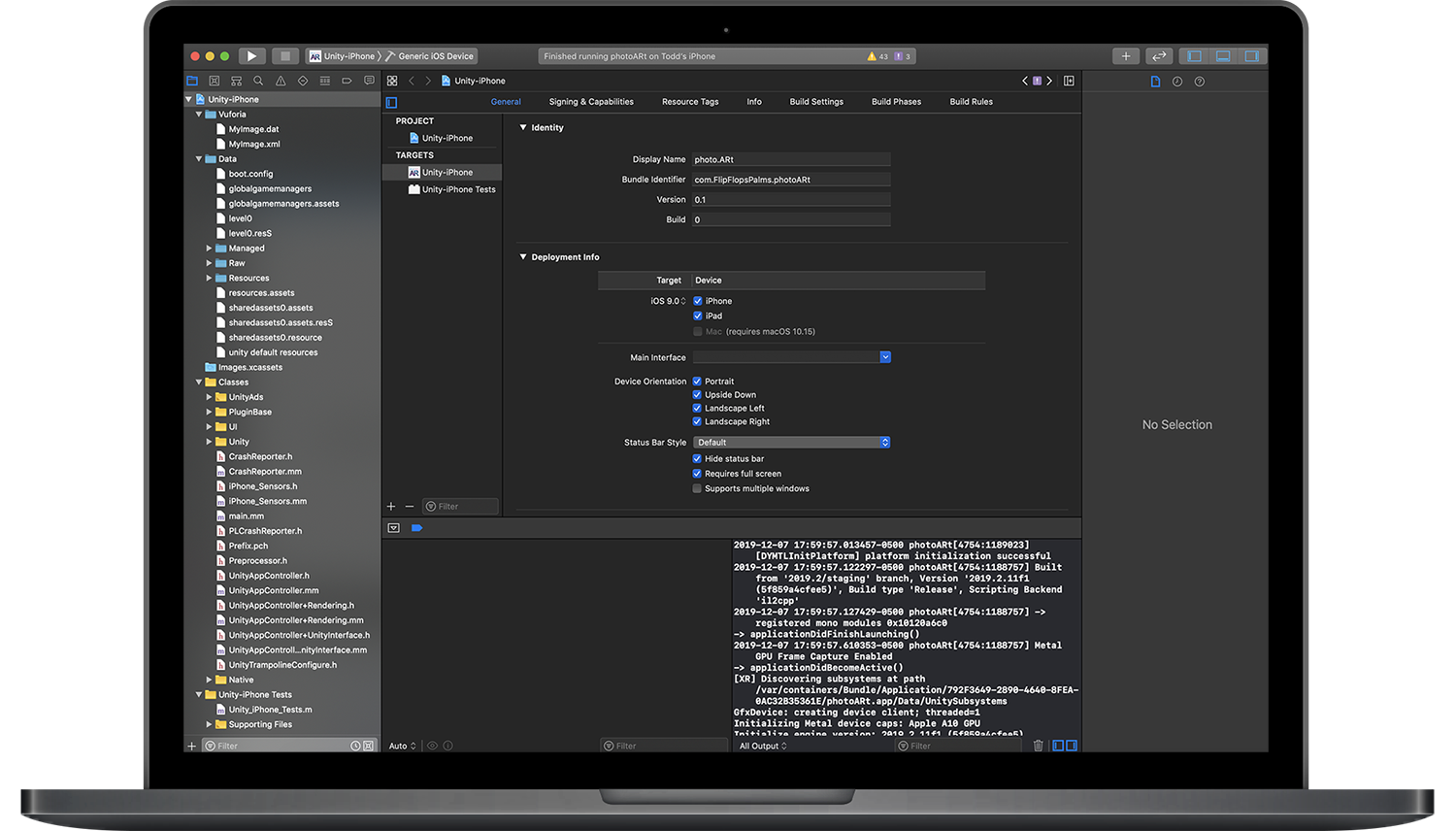Image resolution: width=1456 pixels, height=831 pixels.
Task: Disable Landscape Left orientation
Action: 697,408
